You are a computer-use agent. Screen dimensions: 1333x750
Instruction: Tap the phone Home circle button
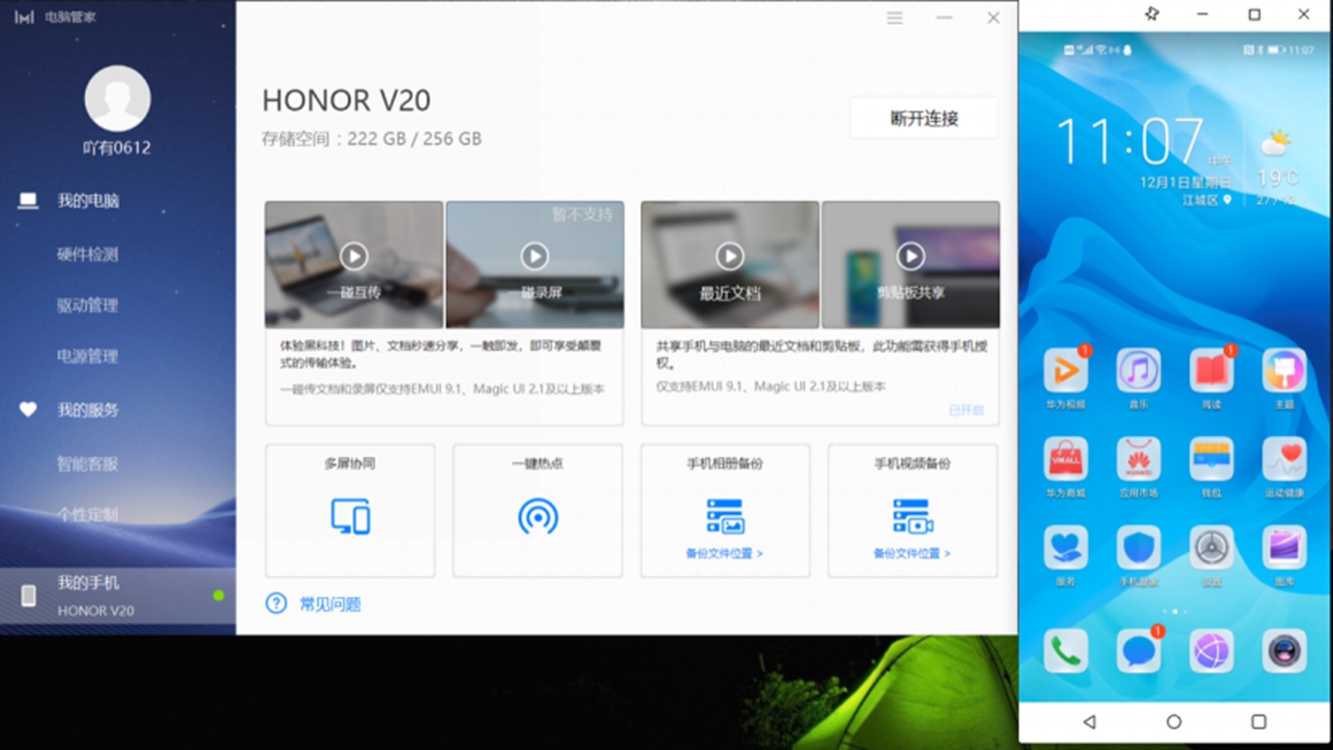(x=1174, y=721)
